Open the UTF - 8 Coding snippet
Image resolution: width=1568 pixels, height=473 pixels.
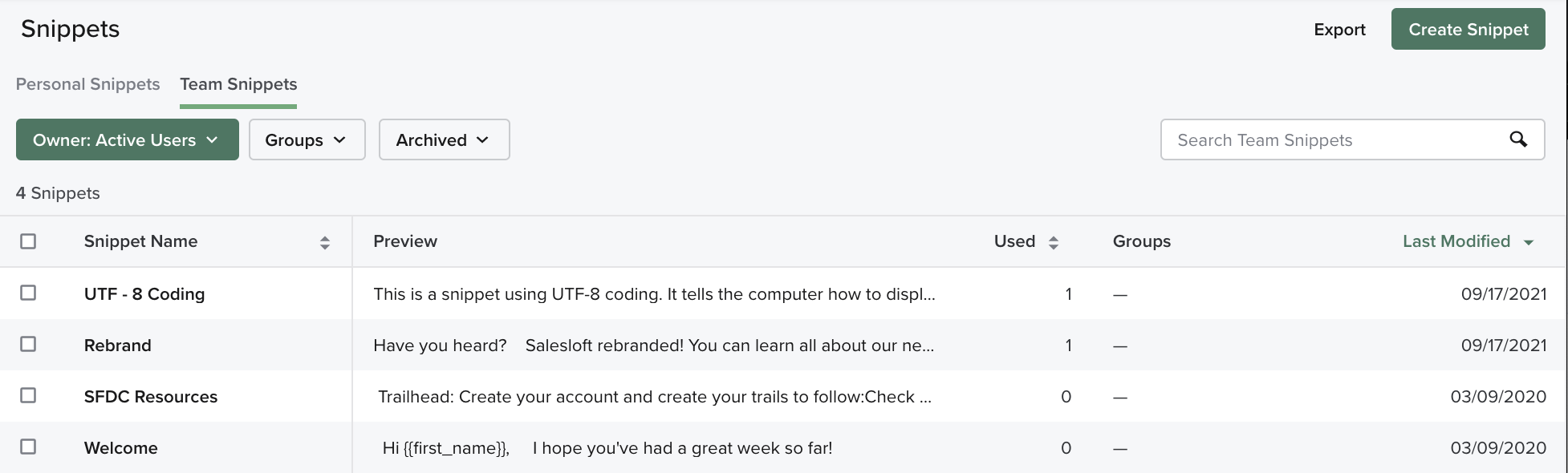coord(144,293)
